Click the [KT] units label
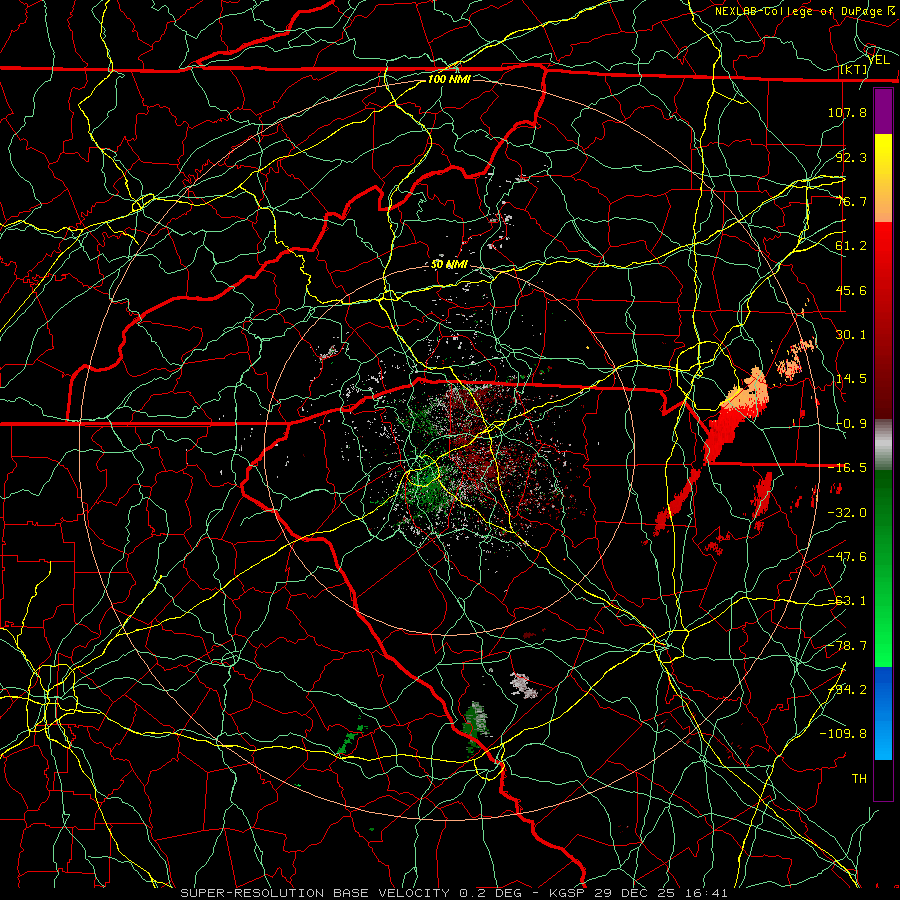This screenshot has height=900, width=900. coord(854,69)
